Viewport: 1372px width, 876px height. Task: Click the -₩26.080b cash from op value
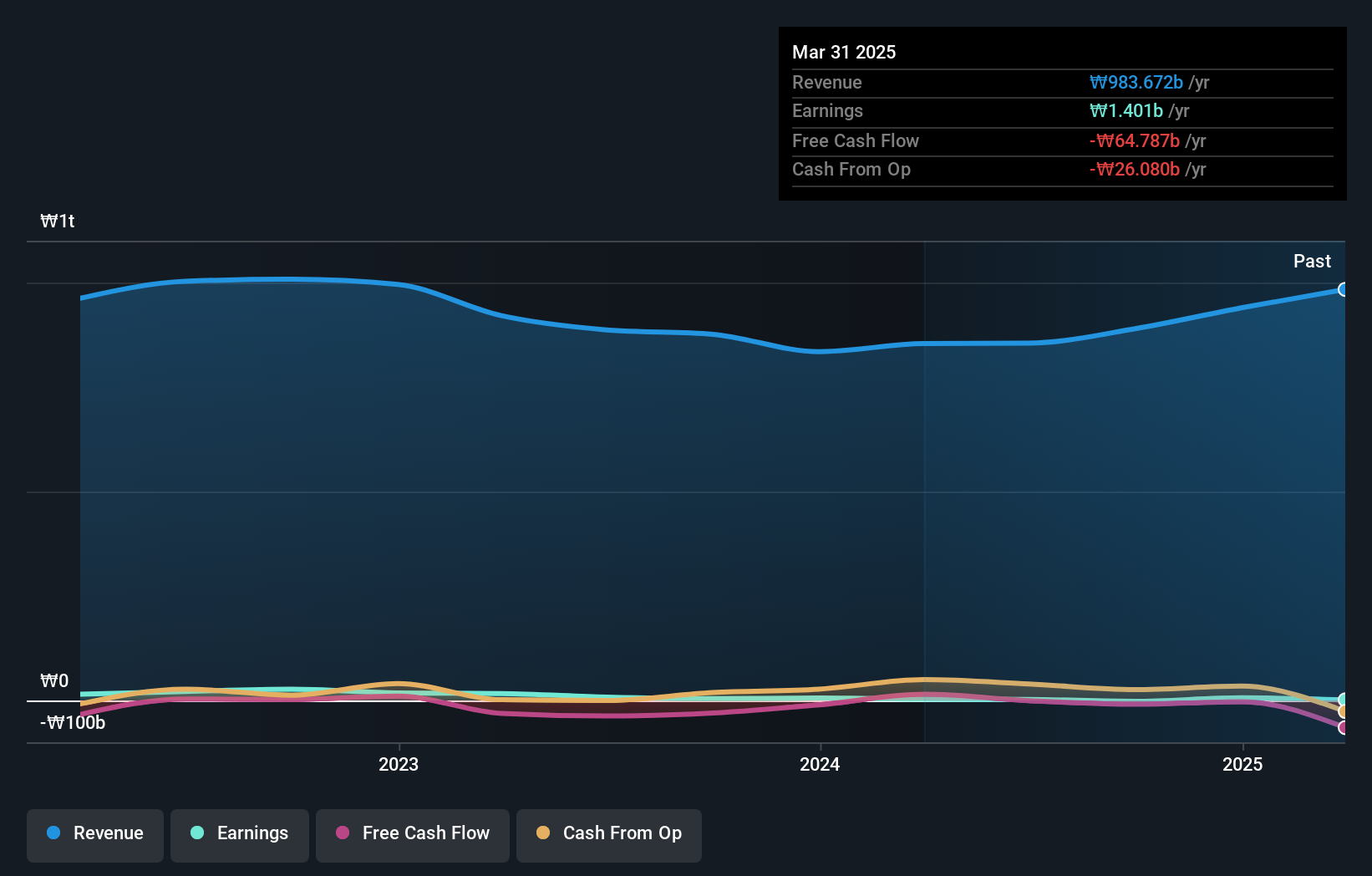point(1135,169)
